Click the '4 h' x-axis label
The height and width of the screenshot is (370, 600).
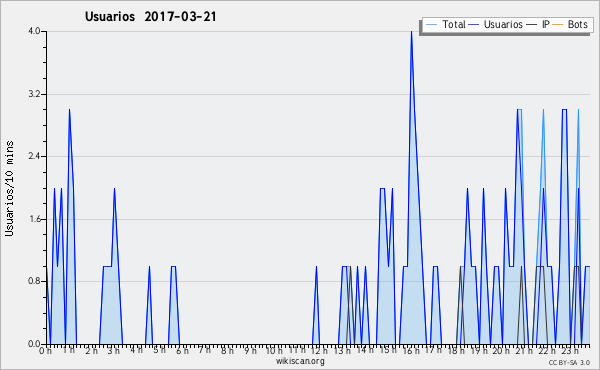136,350
